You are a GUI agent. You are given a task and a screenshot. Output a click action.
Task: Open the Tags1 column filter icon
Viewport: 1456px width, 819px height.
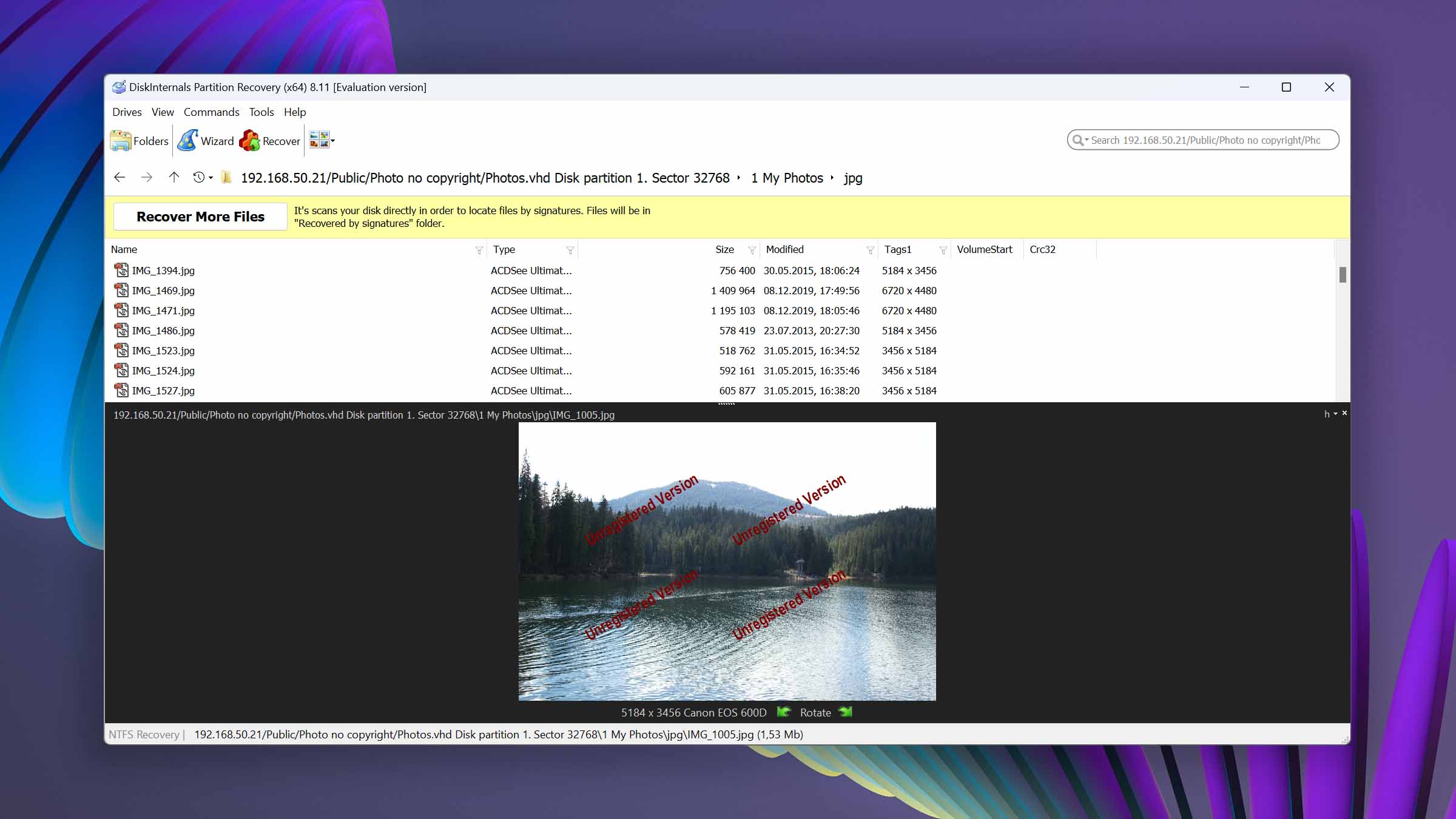(x=943, y=250)
